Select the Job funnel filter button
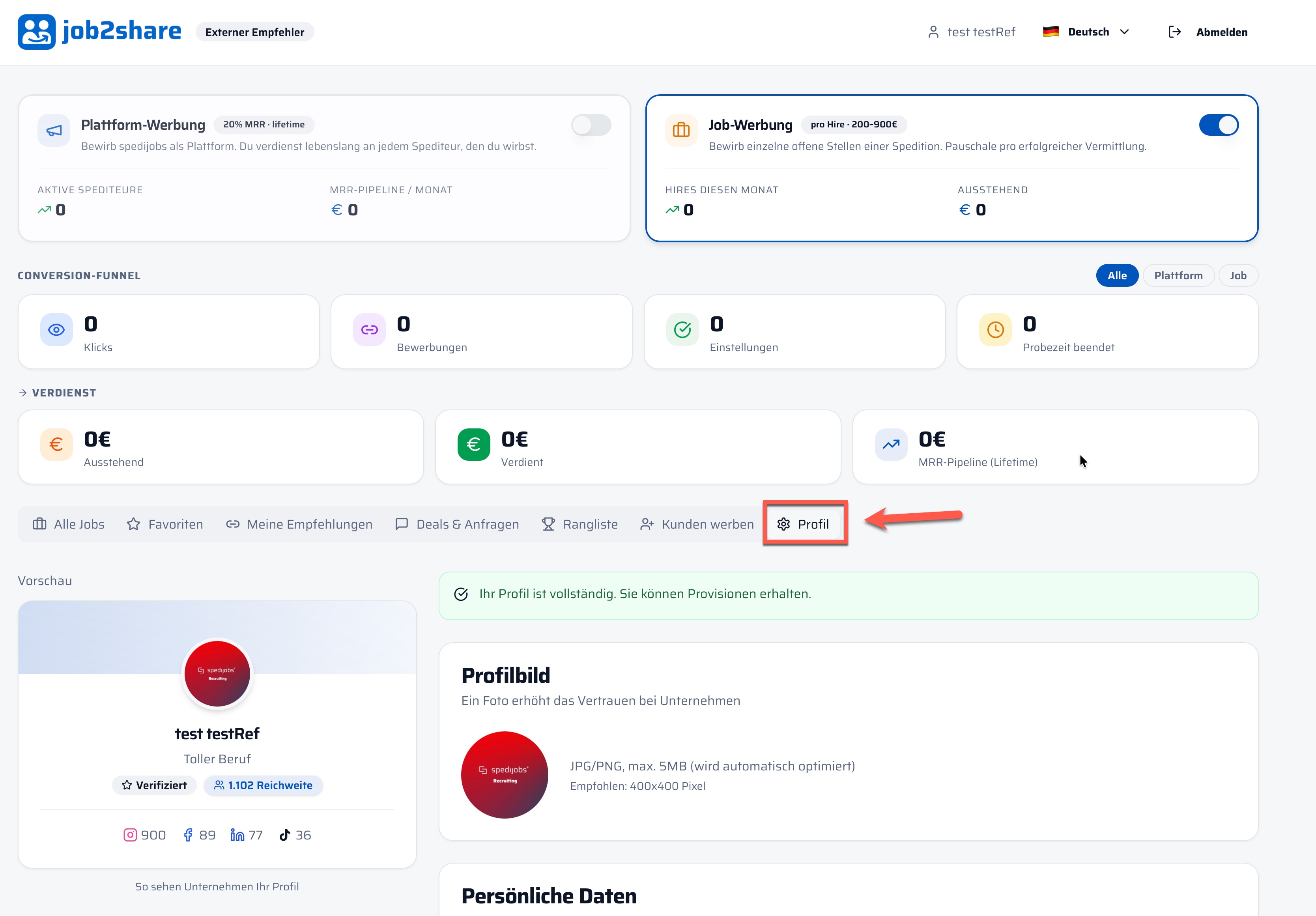Image resolution: width=1316 pixels, height=916 pixels. (1238, 276)
